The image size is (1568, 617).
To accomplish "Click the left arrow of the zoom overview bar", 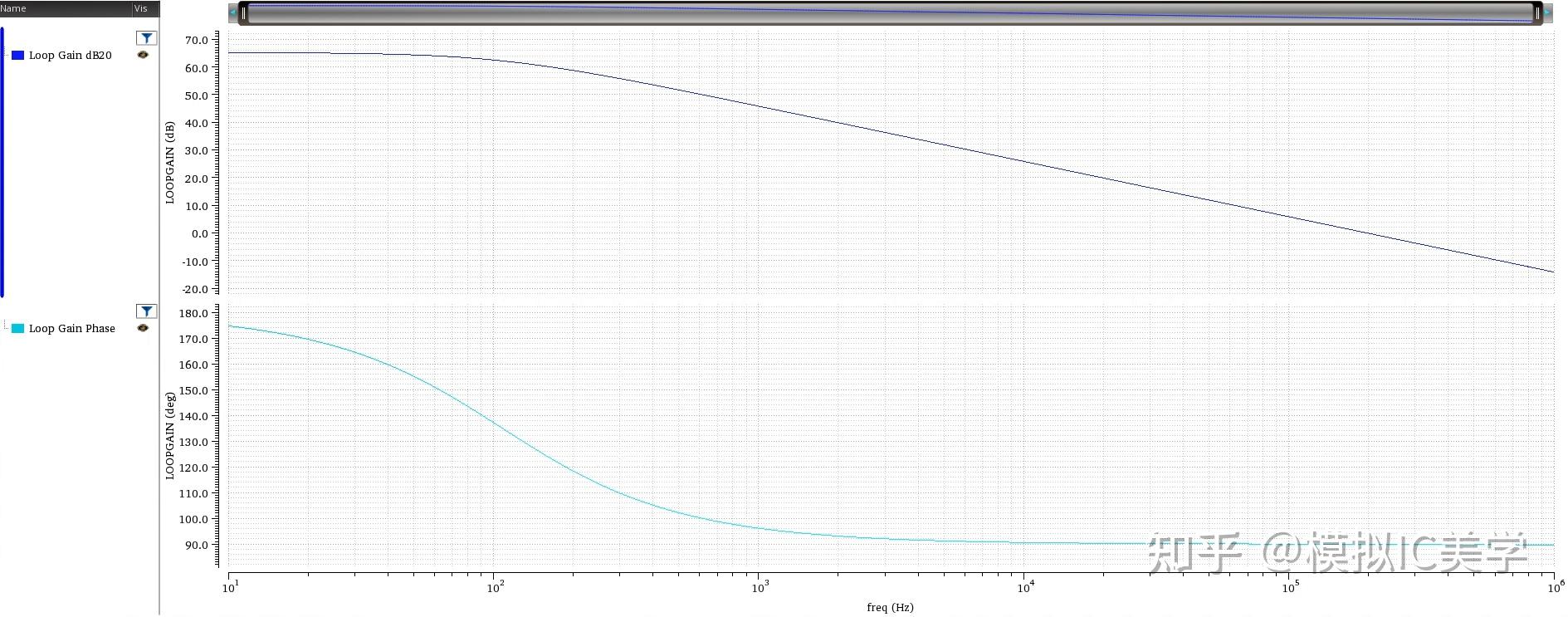I will click(x=232, y=12).
